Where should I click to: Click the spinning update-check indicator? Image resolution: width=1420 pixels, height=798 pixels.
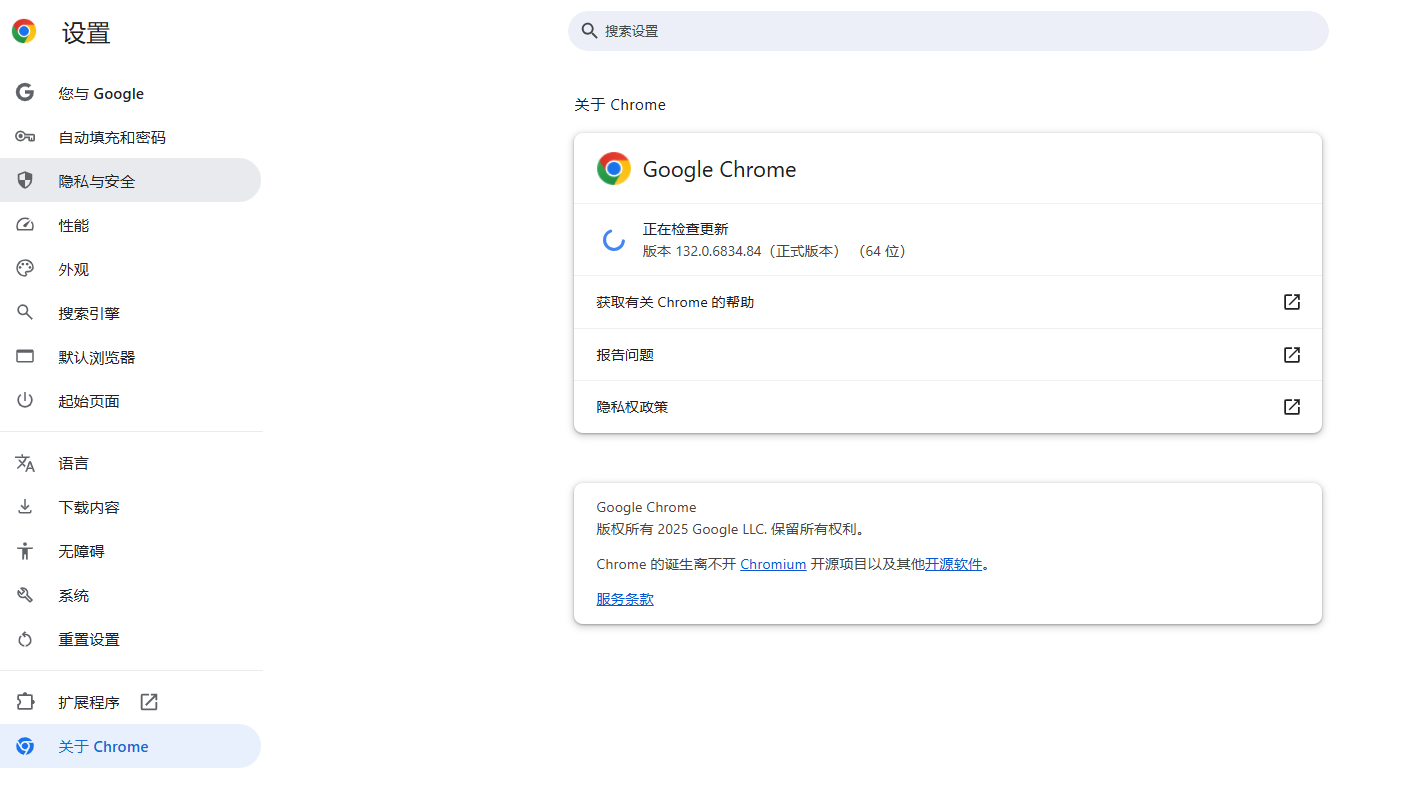click(x=614, y=240)
